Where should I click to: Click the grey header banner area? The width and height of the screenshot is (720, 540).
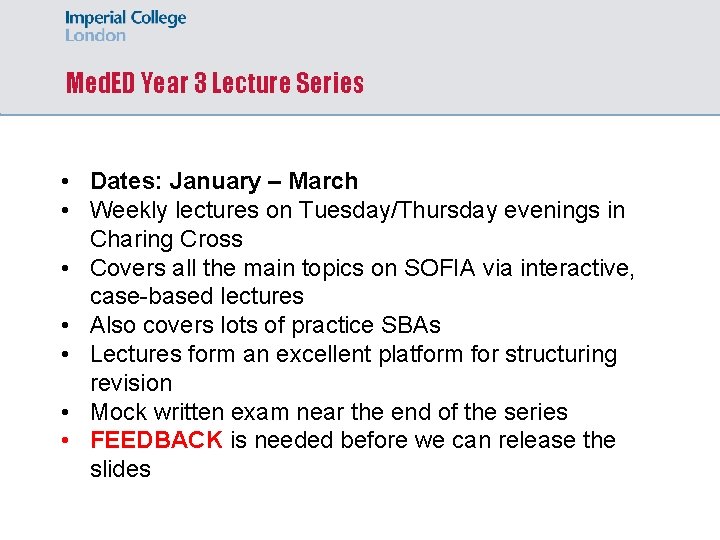coord(540,60)
